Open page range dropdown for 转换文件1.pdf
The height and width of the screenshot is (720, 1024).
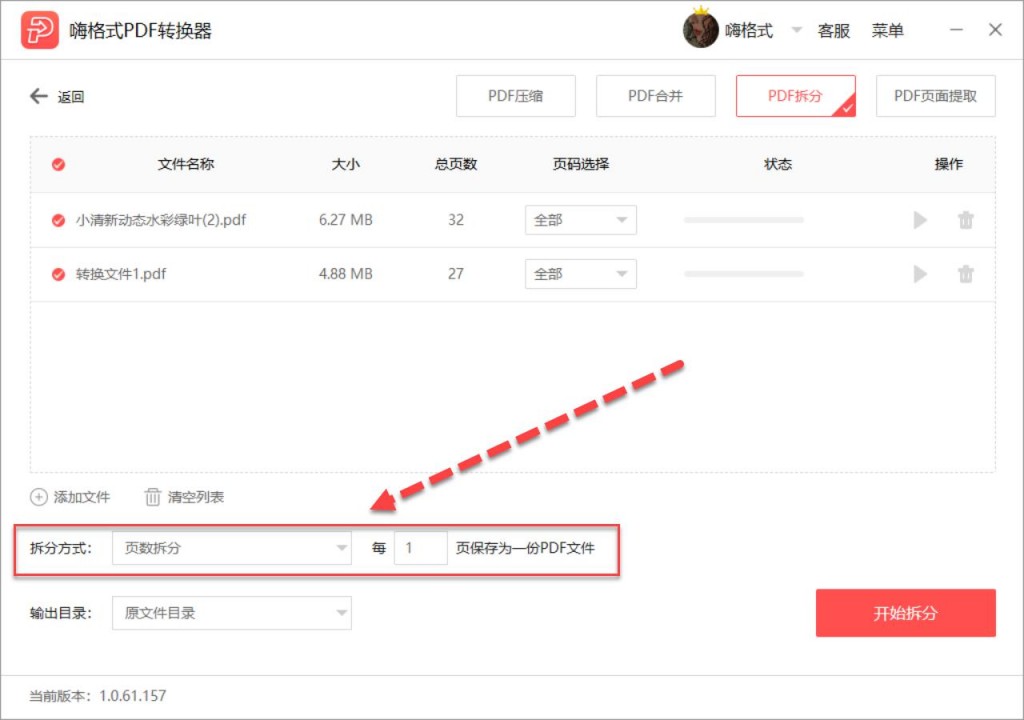tap(581, 274)
